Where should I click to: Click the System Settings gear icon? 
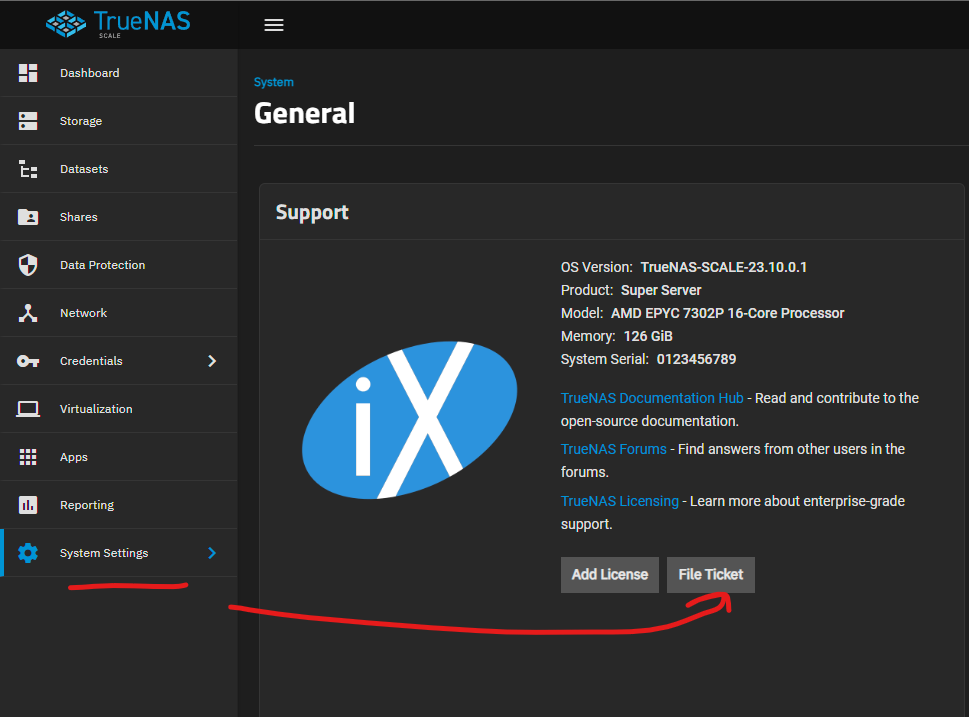tap(28, 553)
